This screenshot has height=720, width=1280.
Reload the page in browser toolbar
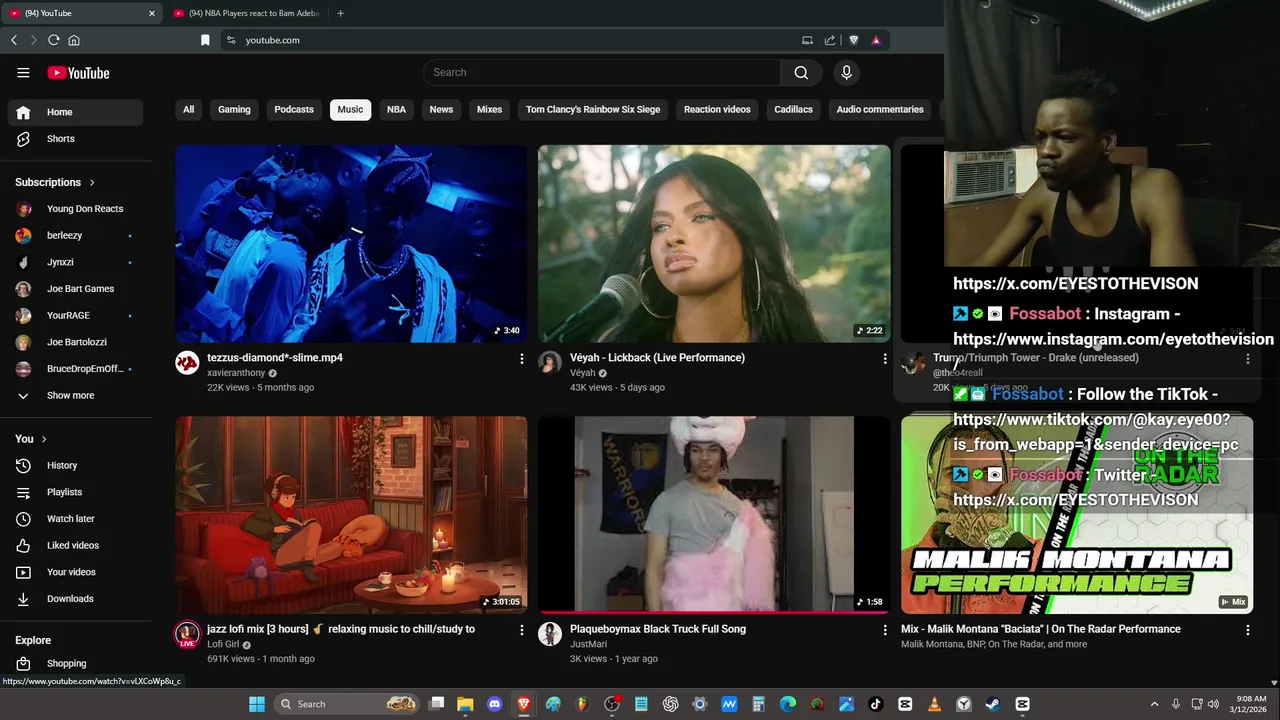[x=53, y=40]
